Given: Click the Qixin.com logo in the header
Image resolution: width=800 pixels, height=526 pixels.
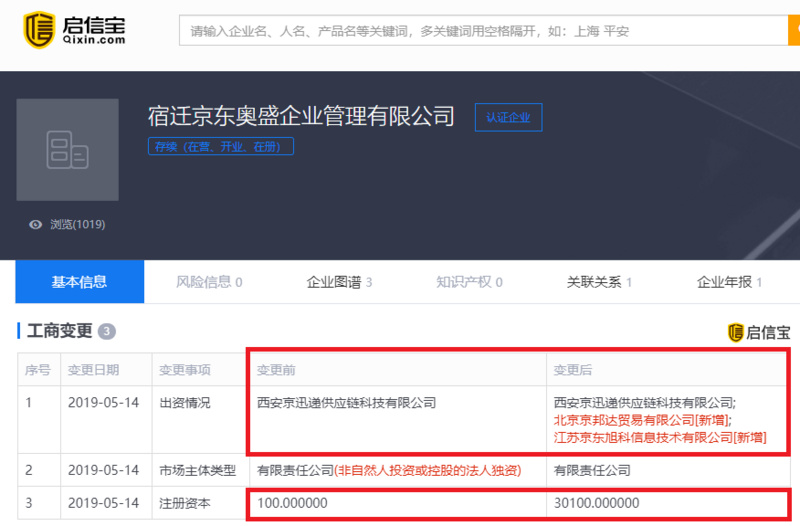Looking at the screenshot, I should pos(75,31).
